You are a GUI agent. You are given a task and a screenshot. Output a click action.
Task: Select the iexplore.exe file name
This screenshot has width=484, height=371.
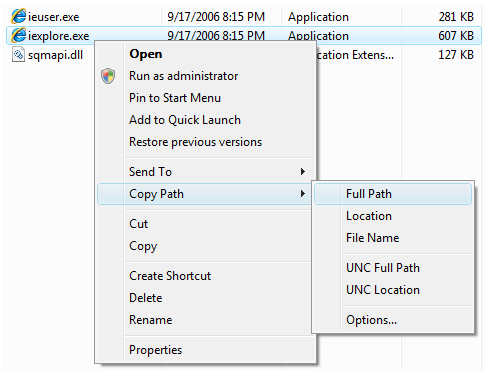pos(59,36)
